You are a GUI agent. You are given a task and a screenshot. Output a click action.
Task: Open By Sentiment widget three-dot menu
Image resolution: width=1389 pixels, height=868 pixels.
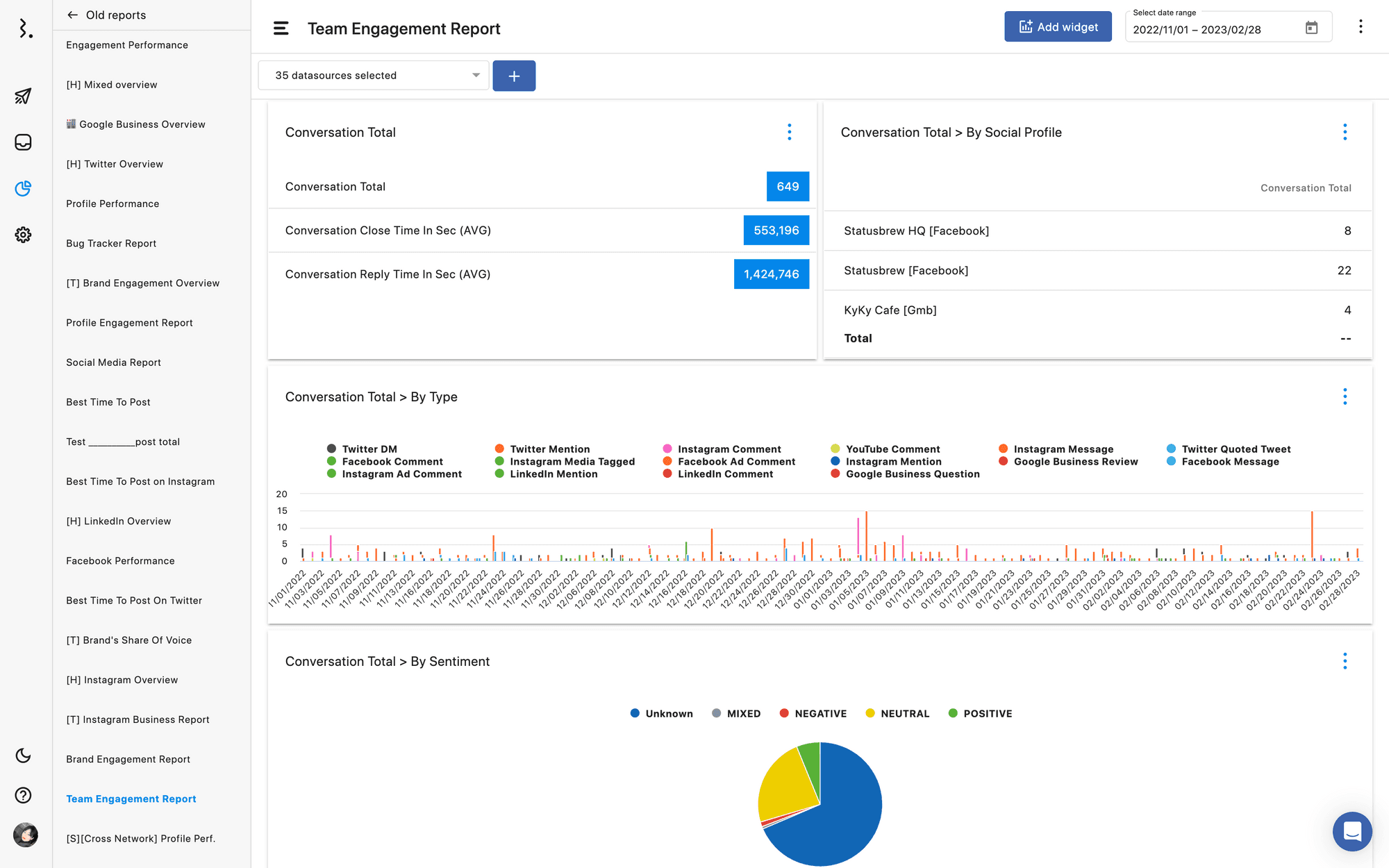(1345, 661)
